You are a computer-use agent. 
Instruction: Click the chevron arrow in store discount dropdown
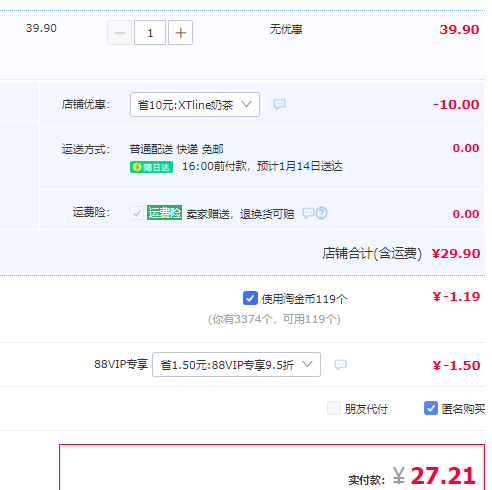pyautogui.click(x=246, y=104)
